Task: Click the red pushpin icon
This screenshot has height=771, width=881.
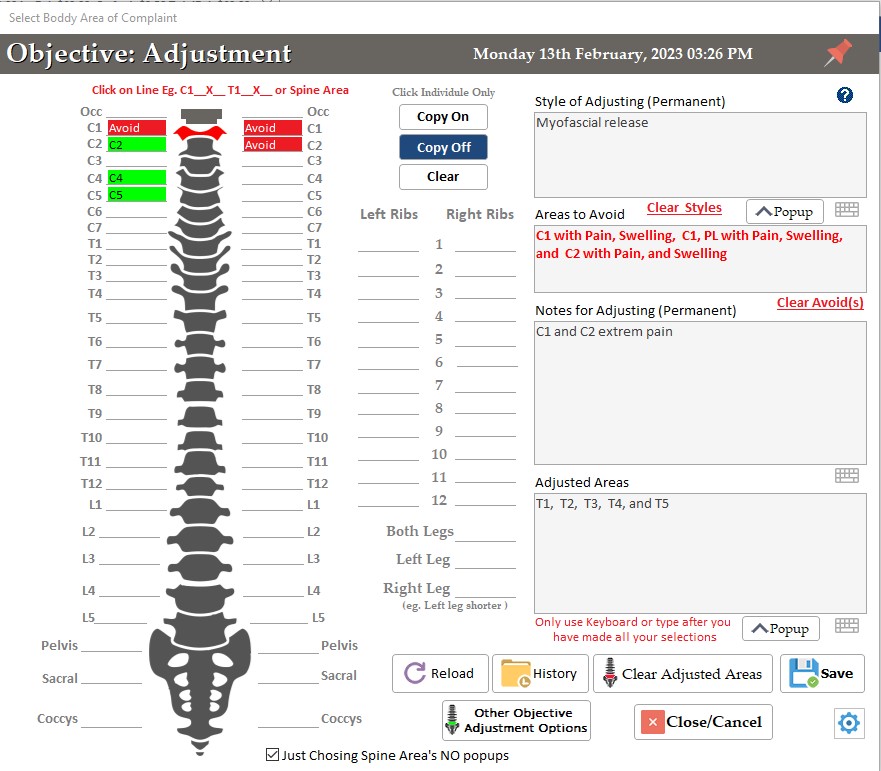Action: point(838,54)
